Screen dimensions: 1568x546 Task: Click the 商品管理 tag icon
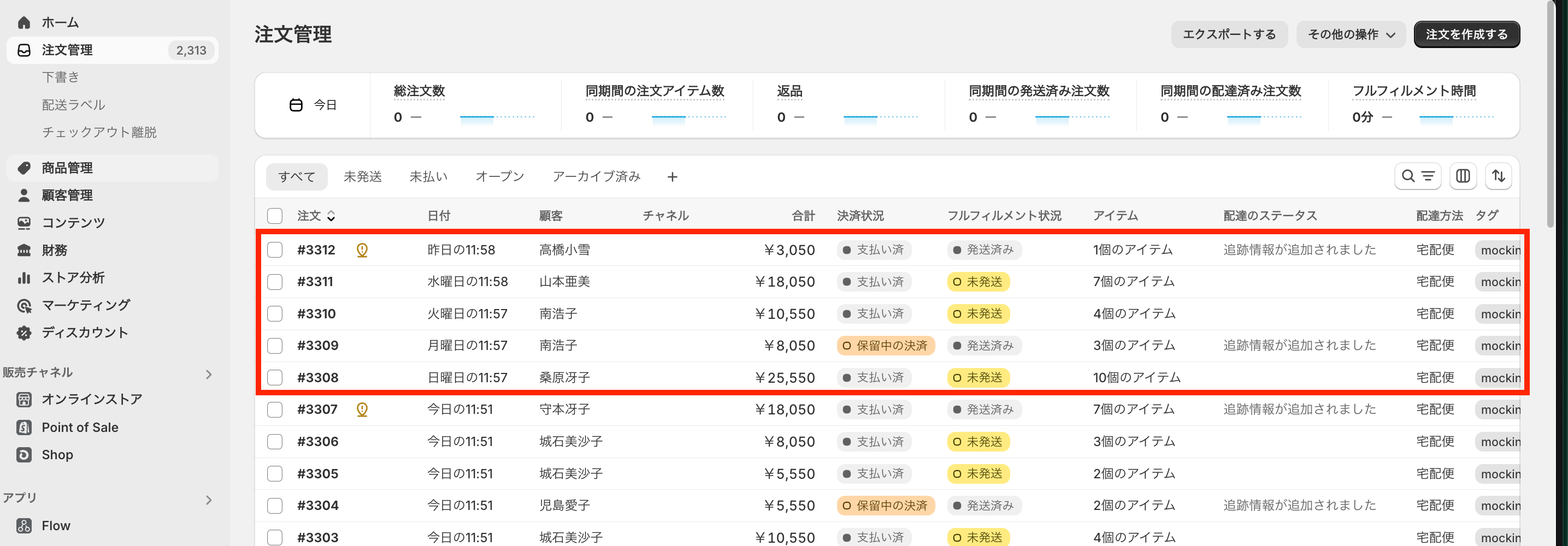coord(23,168)
